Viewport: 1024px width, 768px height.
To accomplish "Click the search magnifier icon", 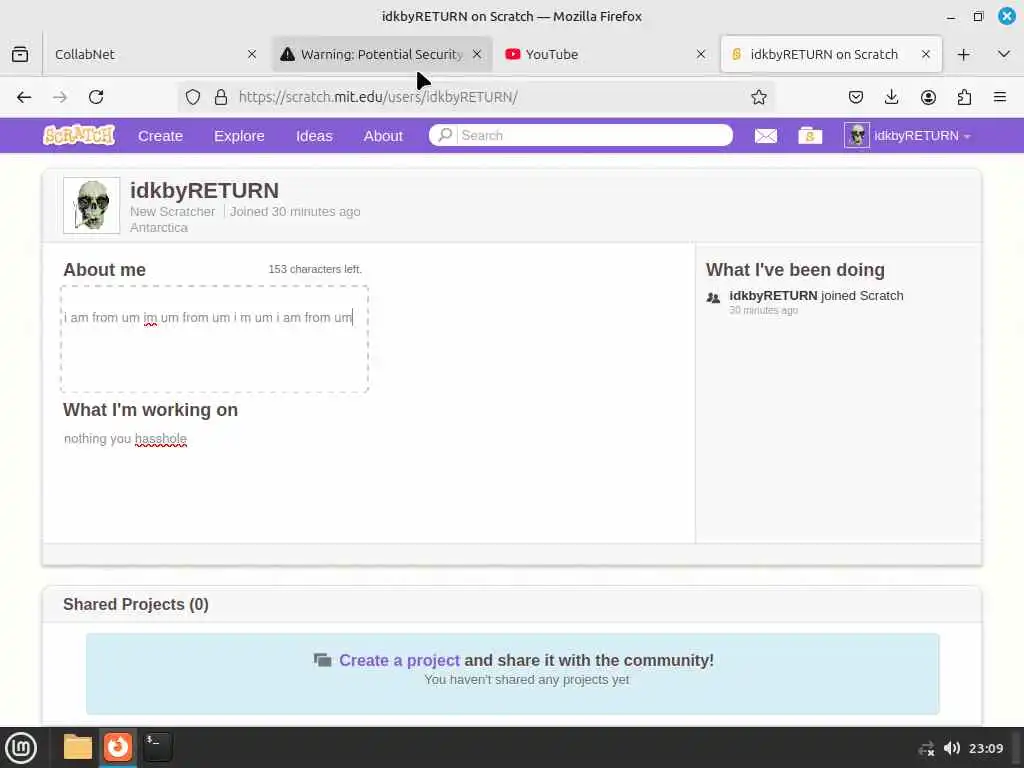I will coord(445,135).
